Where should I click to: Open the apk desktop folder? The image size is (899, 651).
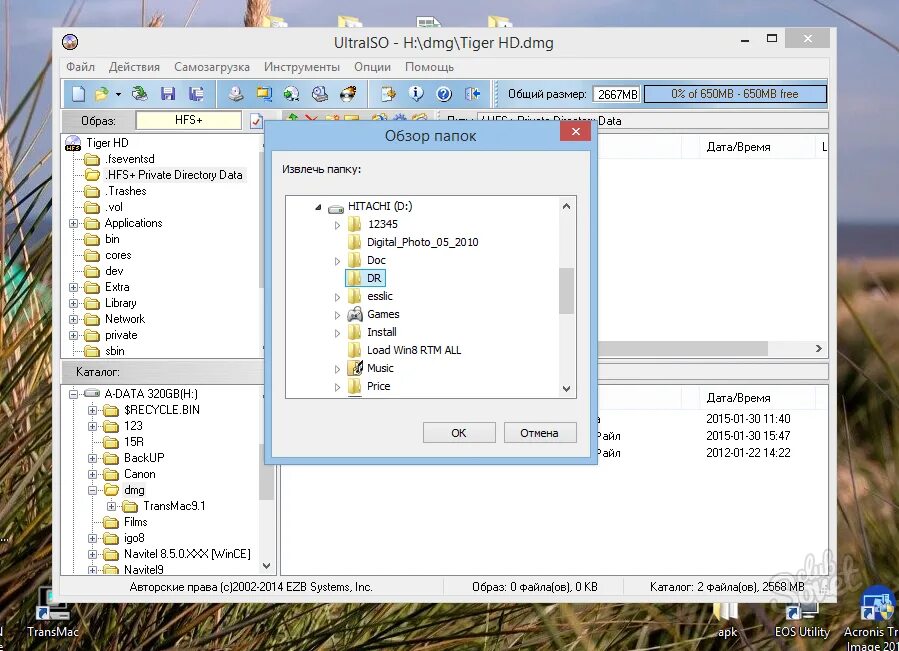tap(727, 621)
